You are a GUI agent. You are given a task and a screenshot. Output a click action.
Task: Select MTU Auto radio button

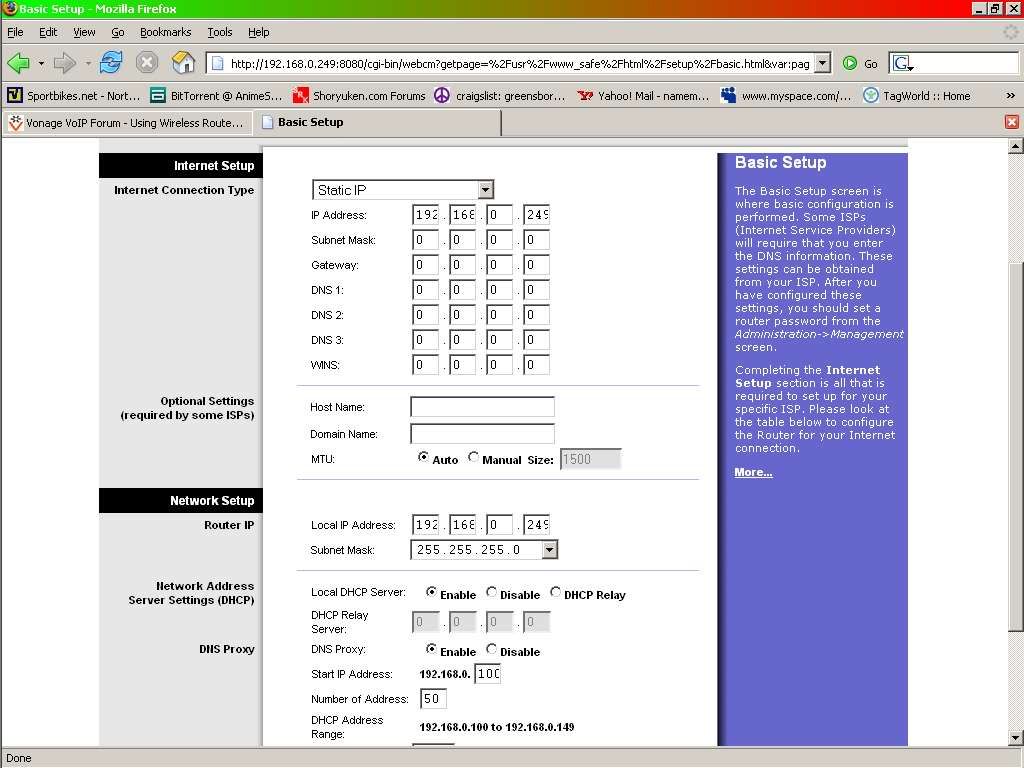point(423,457)
